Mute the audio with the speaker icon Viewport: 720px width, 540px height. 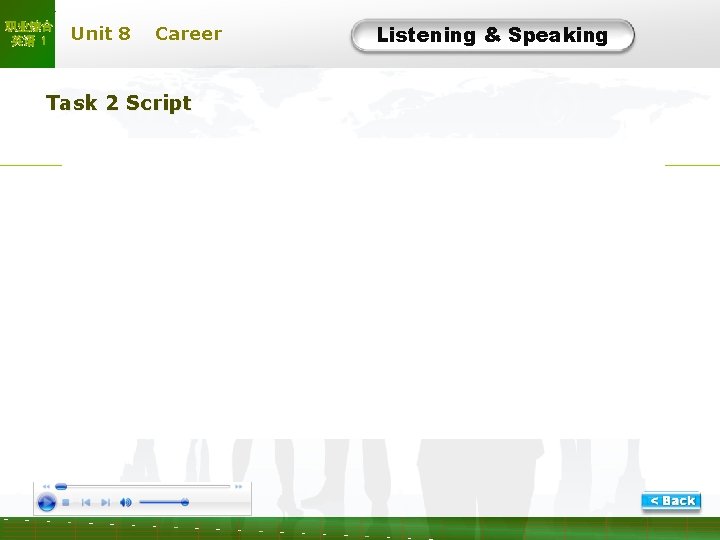tap(125, 503)
